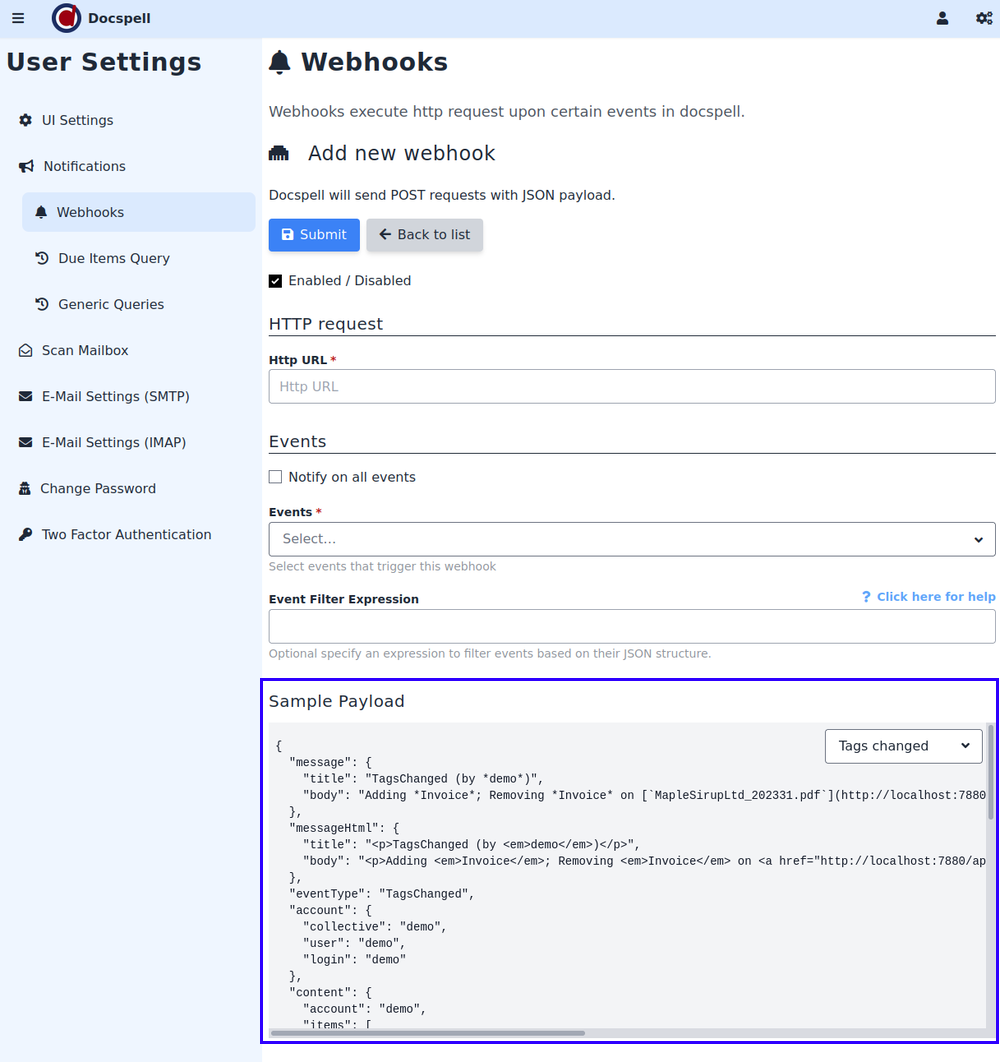Click the Scan Mailbox envelope icon
The image size is (1000, 1062).
26,350
